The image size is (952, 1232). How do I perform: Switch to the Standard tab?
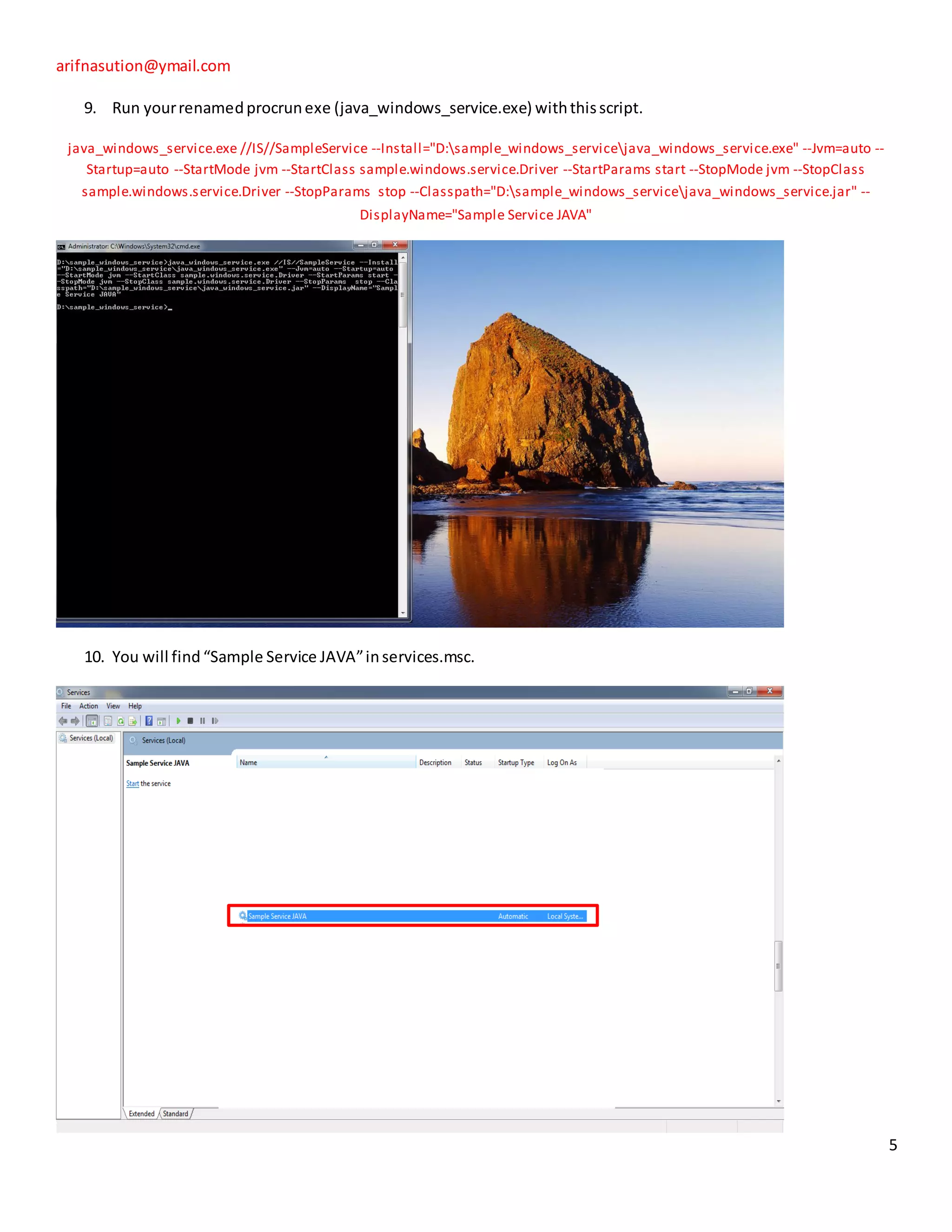[175, 1113]
